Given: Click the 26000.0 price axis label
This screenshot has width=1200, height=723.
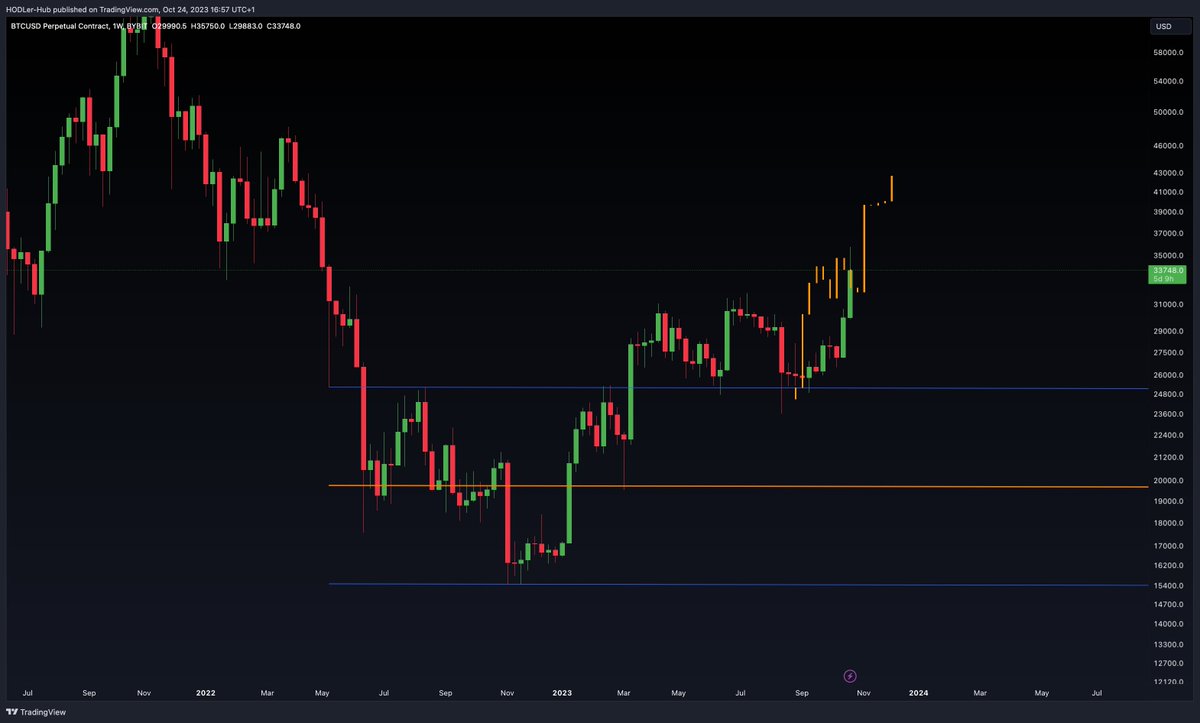Looking at the screenshot, I should [x=1168, y=375].
